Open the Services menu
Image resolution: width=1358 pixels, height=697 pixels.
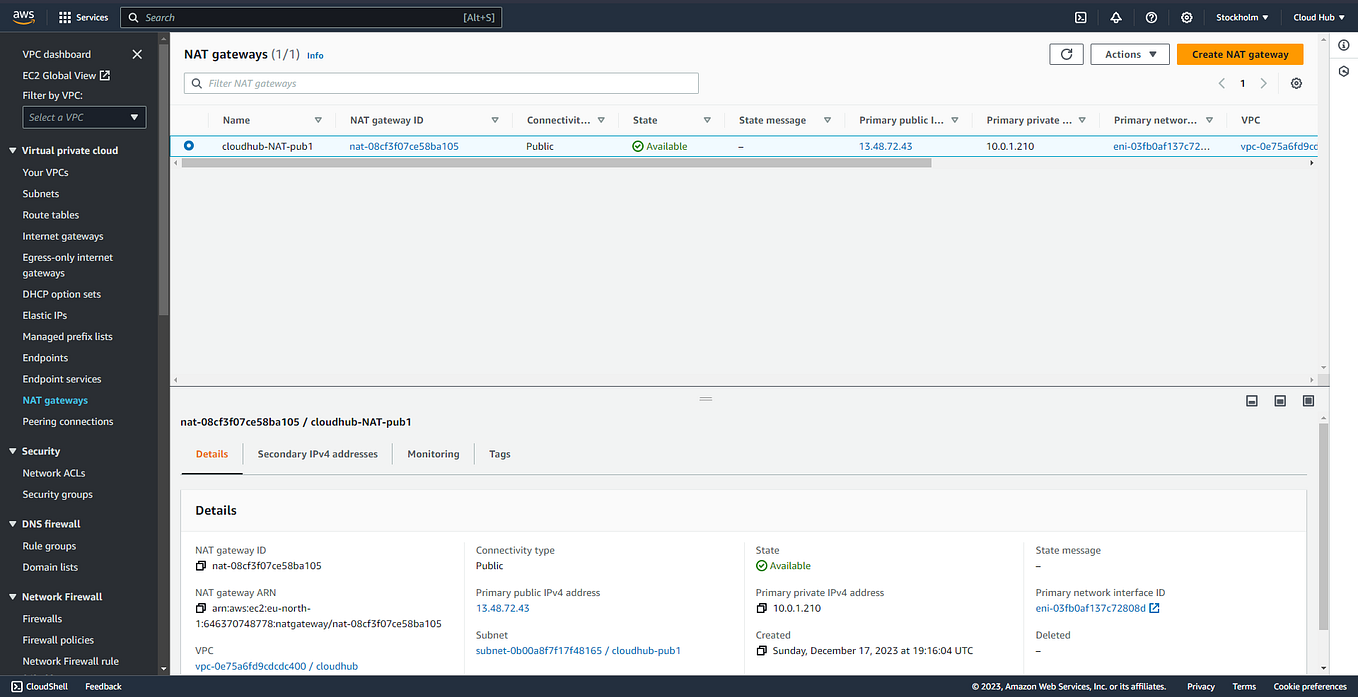[83, 17]
